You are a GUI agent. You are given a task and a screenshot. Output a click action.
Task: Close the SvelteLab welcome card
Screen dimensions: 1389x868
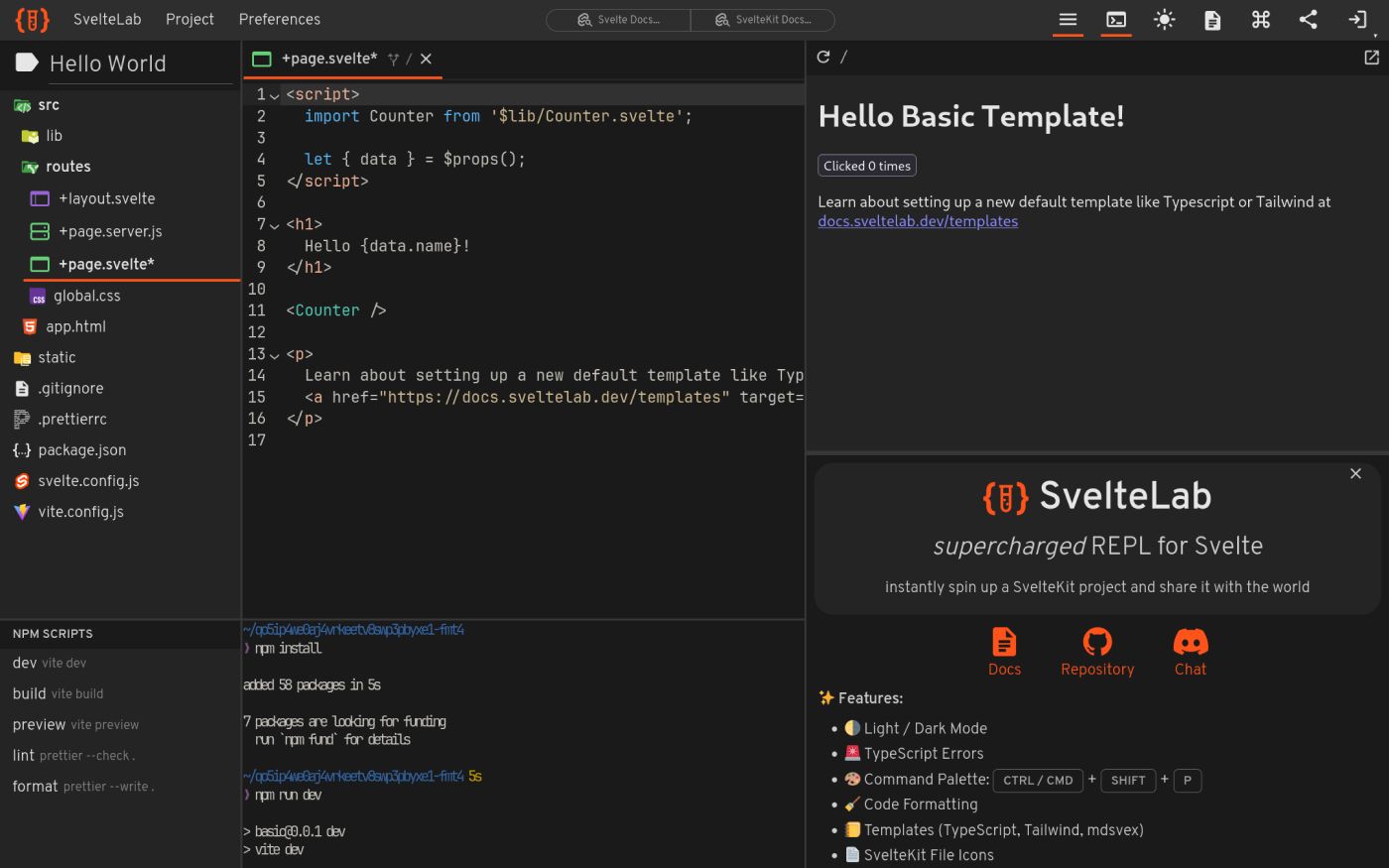click(x=1355, y=473)
